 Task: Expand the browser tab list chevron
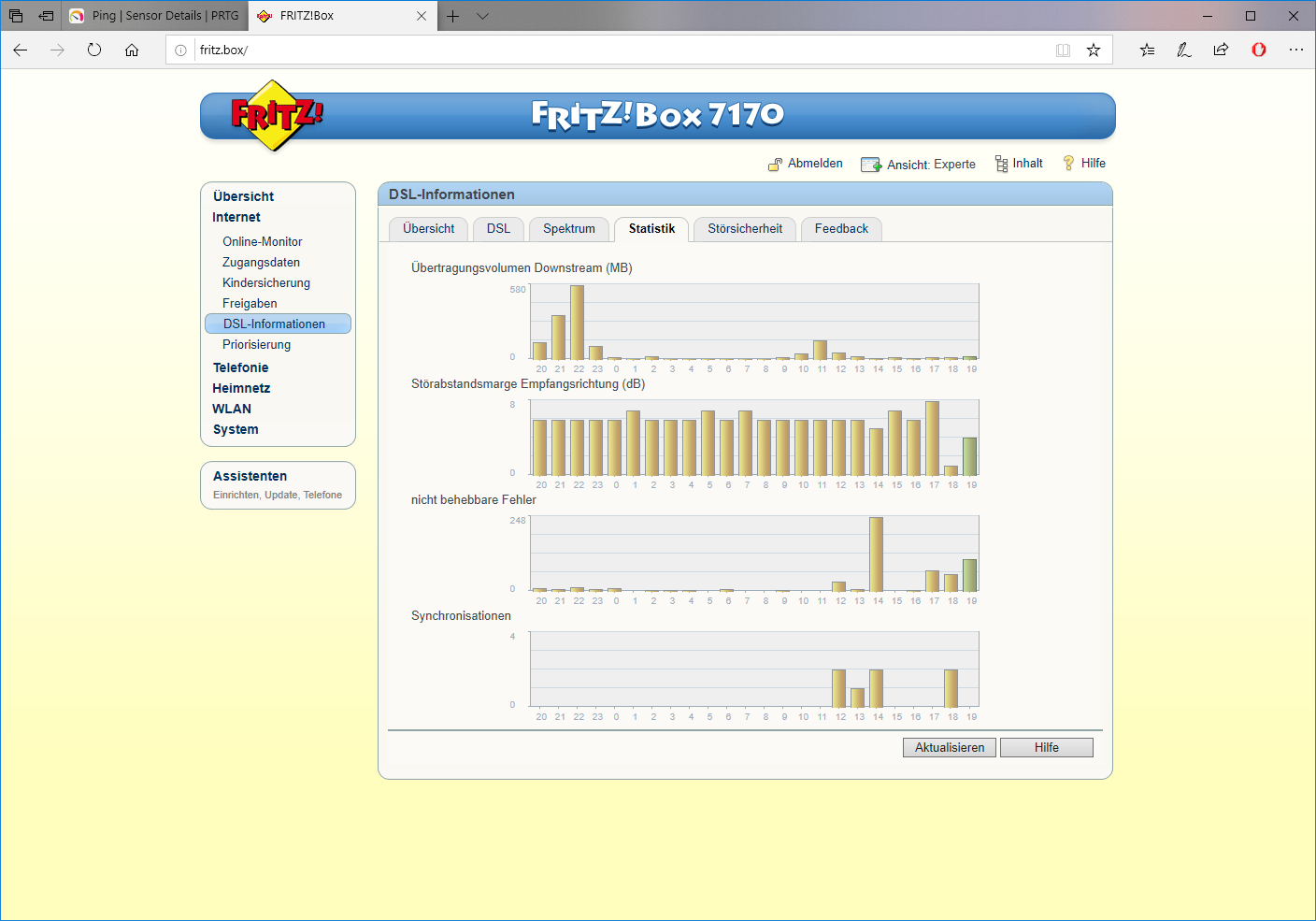482,16
